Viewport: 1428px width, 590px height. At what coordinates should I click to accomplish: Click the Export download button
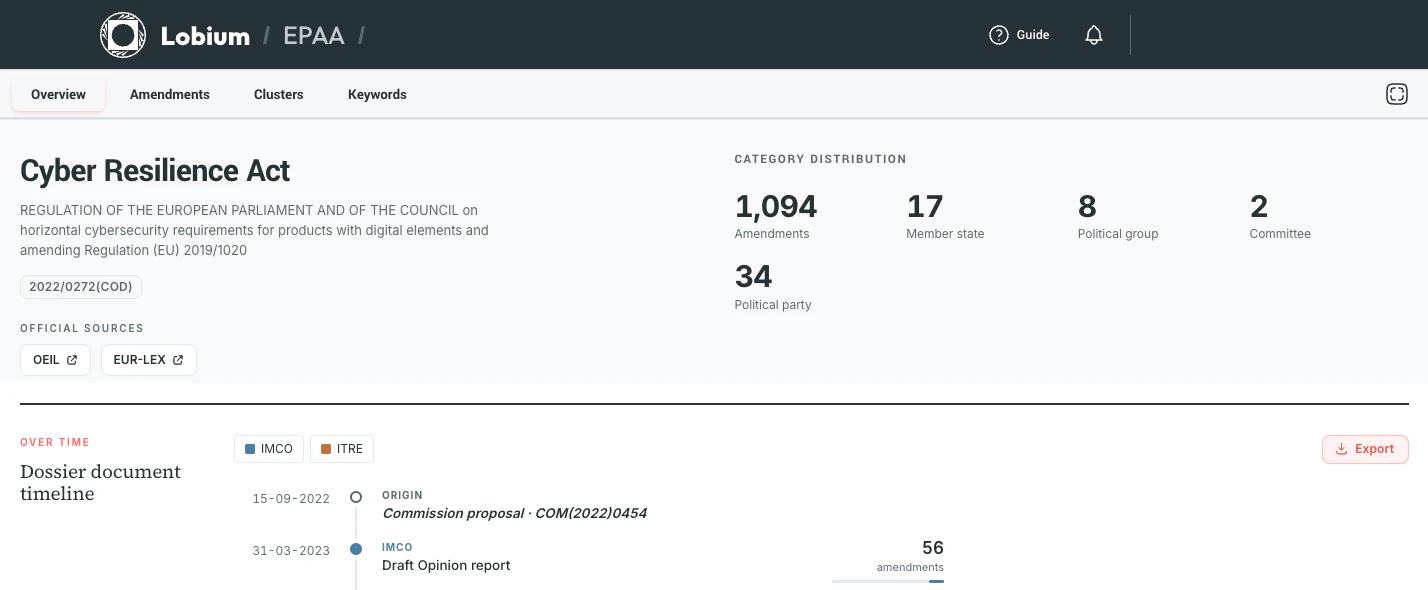click(1365, 449)
